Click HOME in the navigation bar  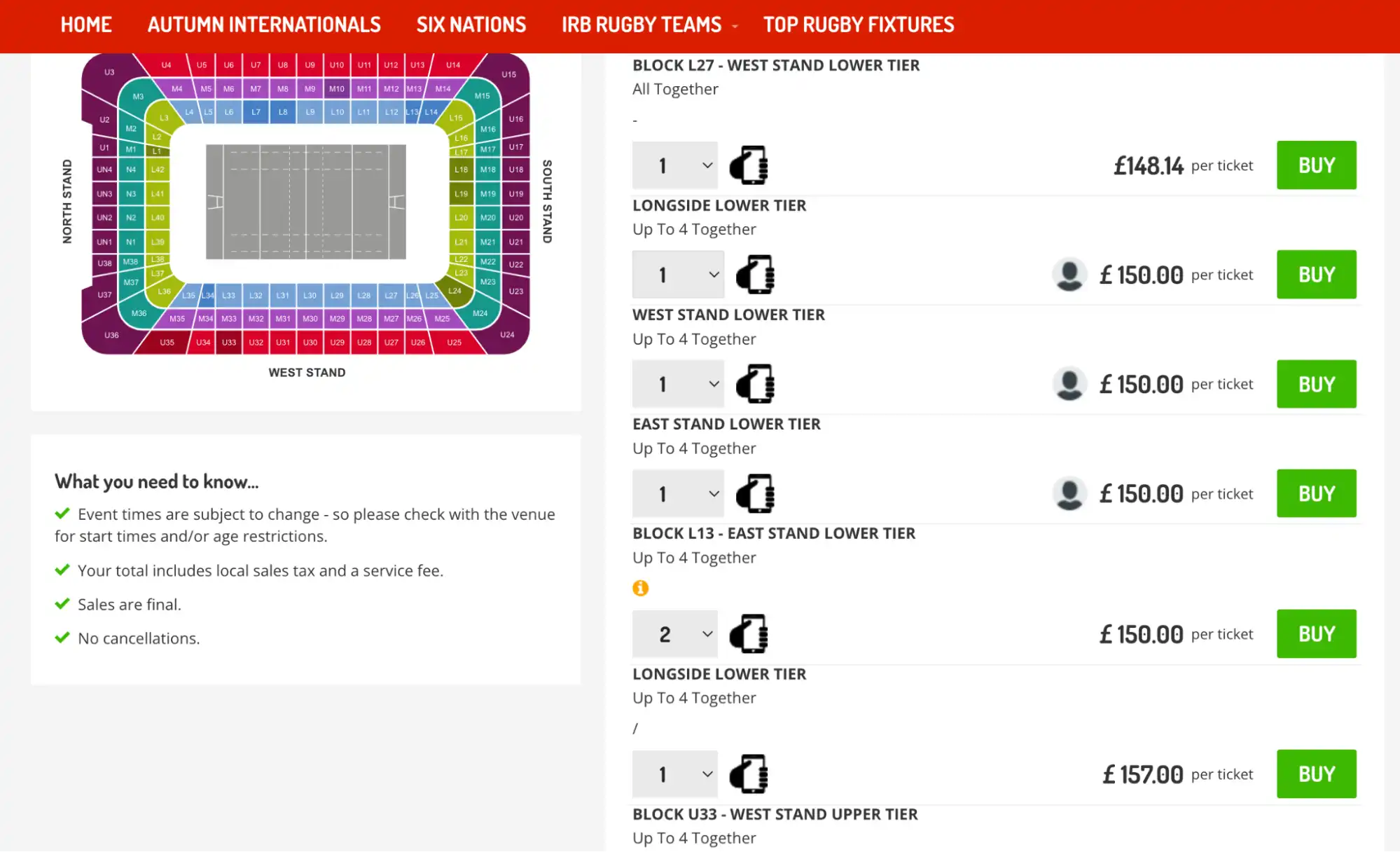pos(85,25)
